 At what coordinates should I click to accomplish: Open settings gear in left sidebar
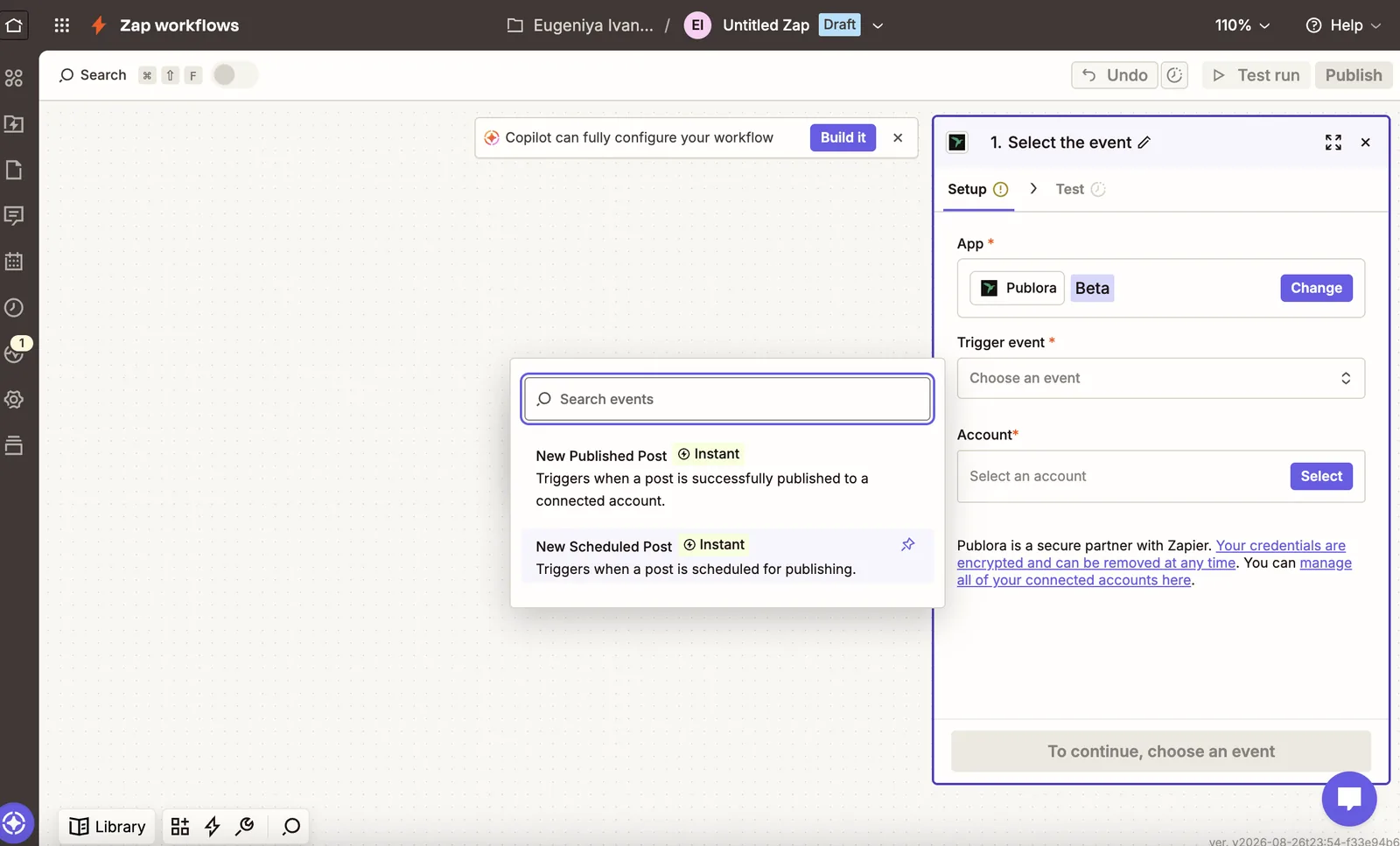point(14,399)
